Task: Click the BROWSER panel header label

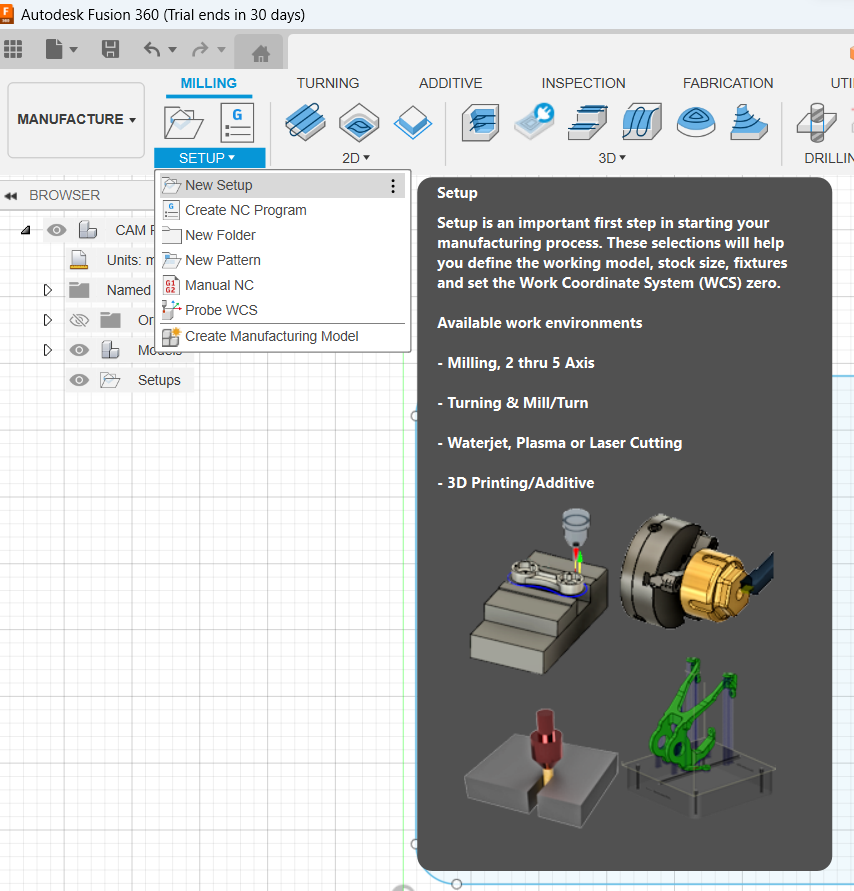Action: click(65, 195)
